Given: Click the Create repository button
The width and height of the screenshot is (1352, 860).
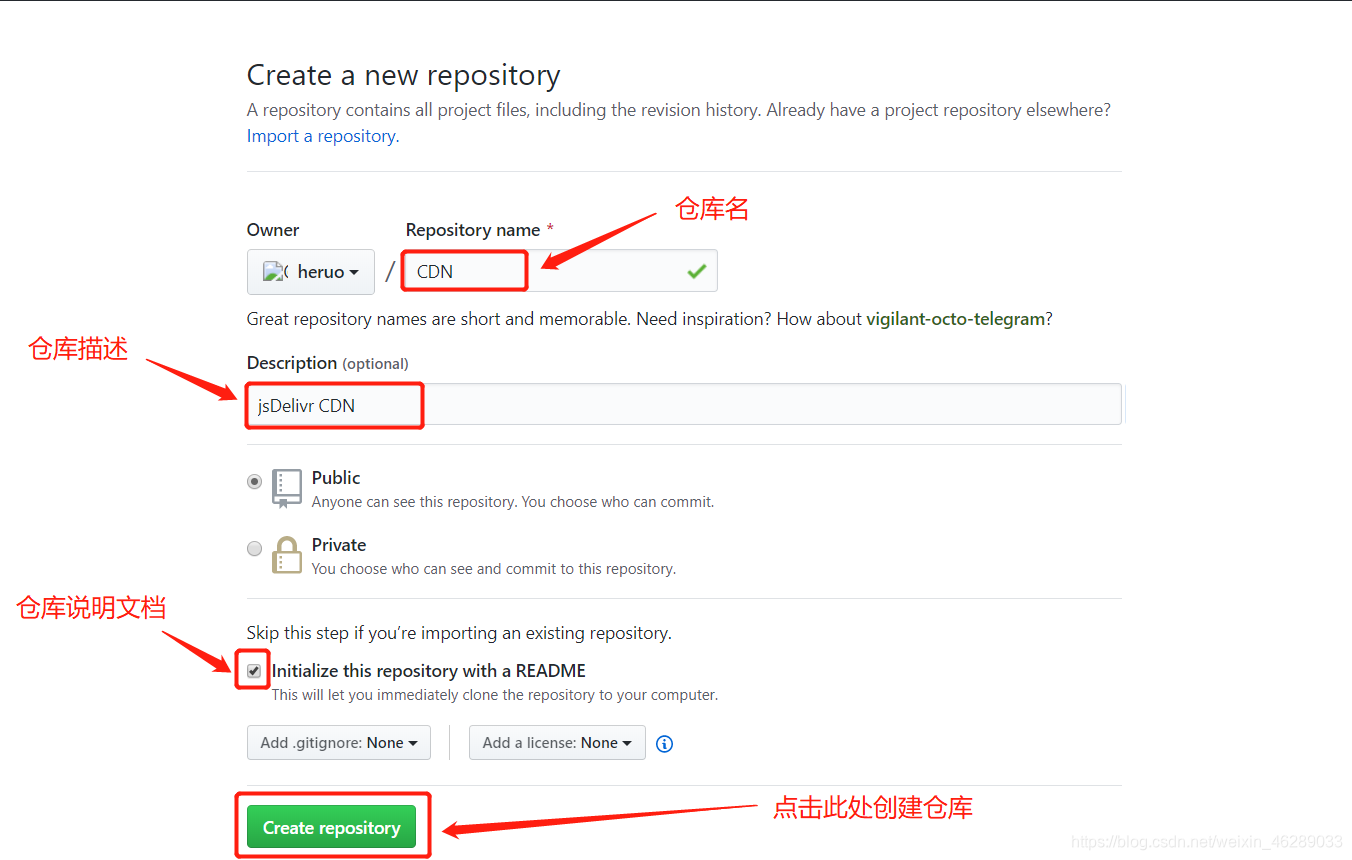Looking at the screenshot, I should pyautogui.click(x=331, y=827).
